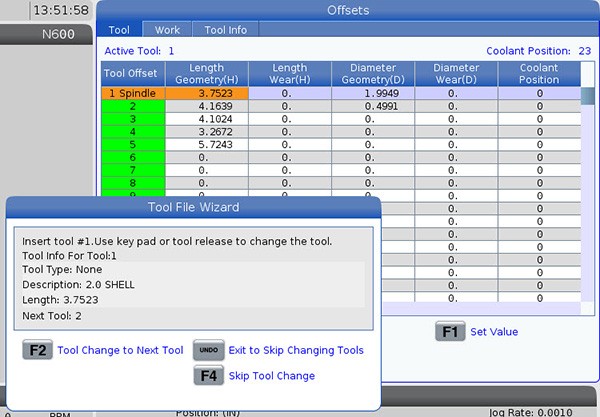Viewport: 600px width, 417px height.
Task: Select length geometry value 3.7523
Action: (207, 93)
